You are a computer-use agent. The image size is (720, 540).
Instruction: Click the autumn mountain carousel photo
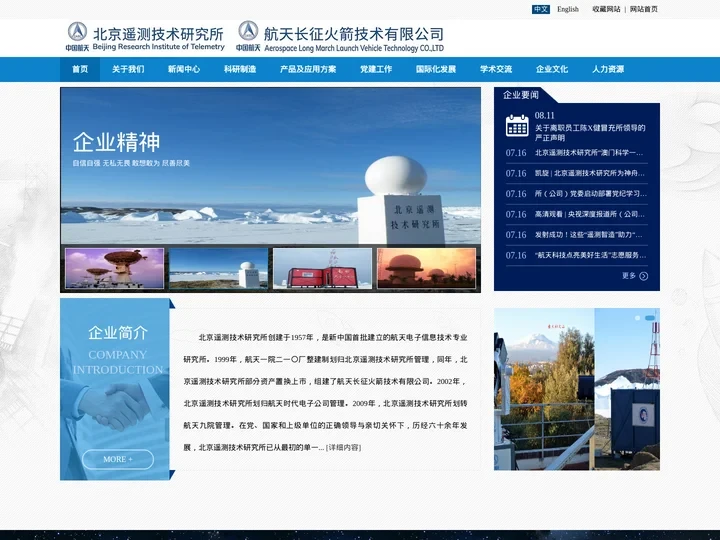(544, 389)
